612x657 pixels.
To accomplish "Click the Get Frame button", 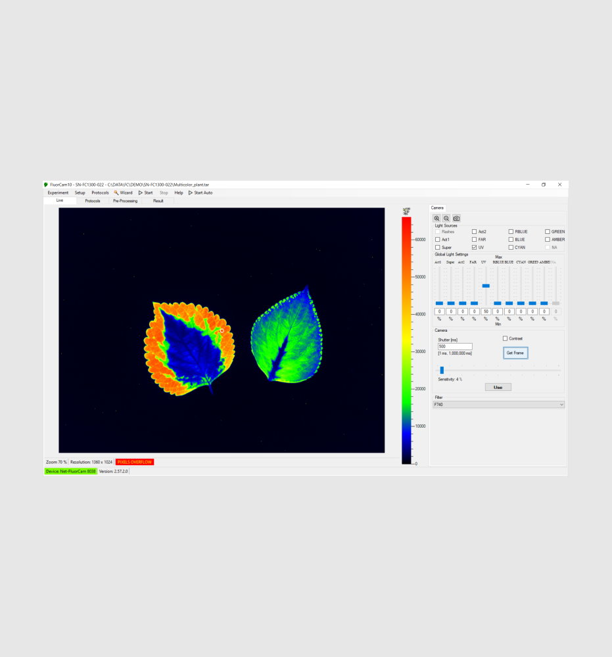I will 515,353.
